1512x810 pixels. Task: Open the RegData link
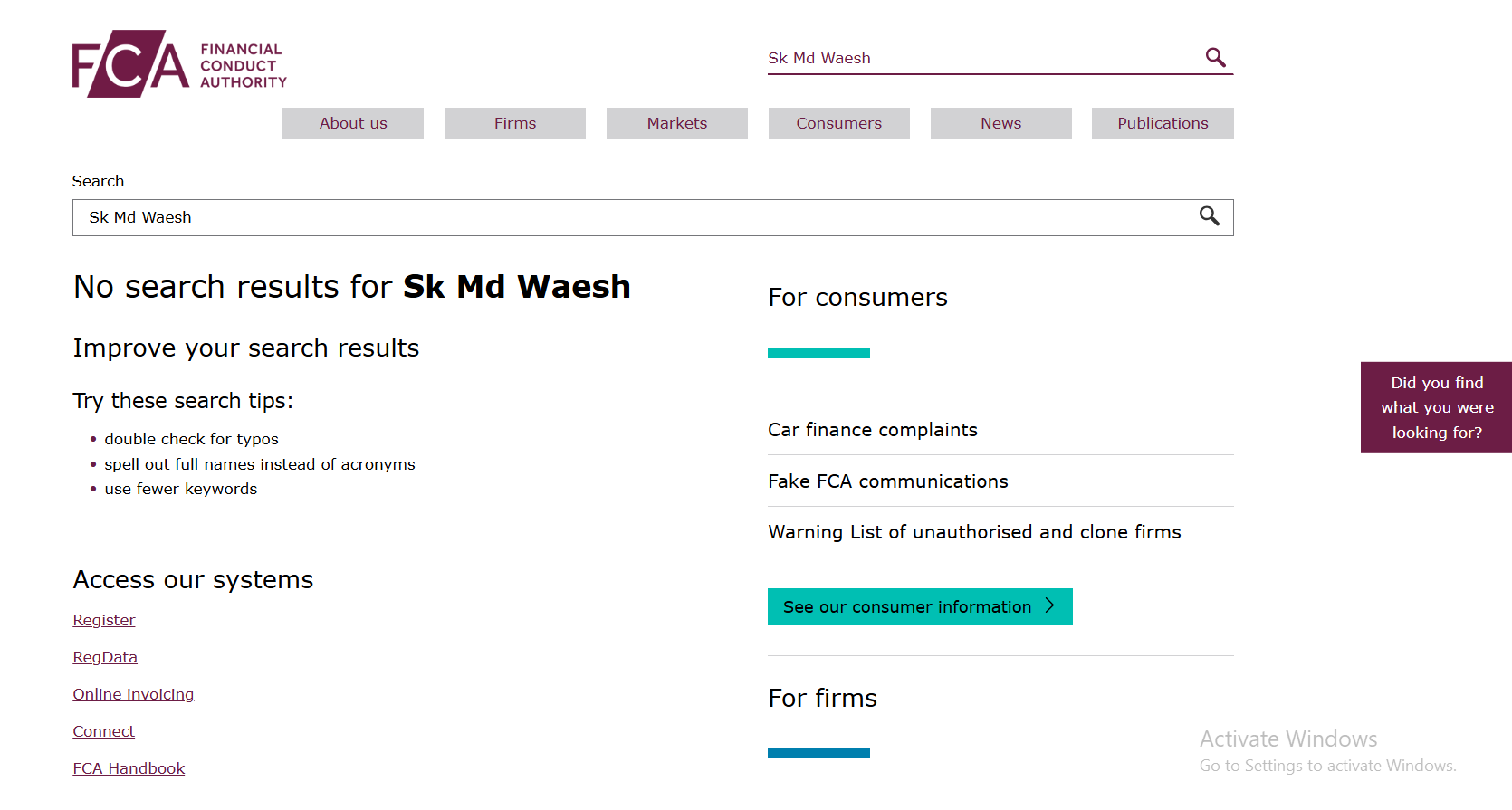[x=105, y=657]
